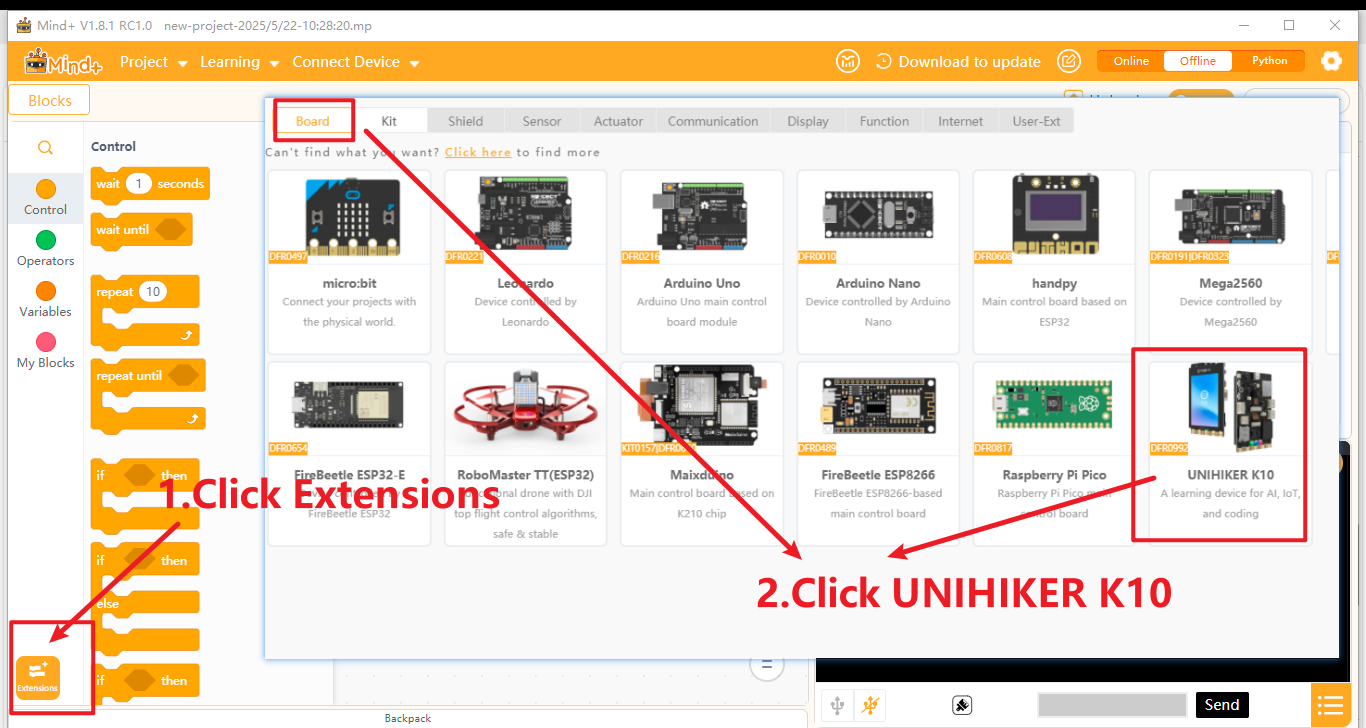Click the orange USB disconnect icon
The image size is (1366, 728).
coord(871,705)
